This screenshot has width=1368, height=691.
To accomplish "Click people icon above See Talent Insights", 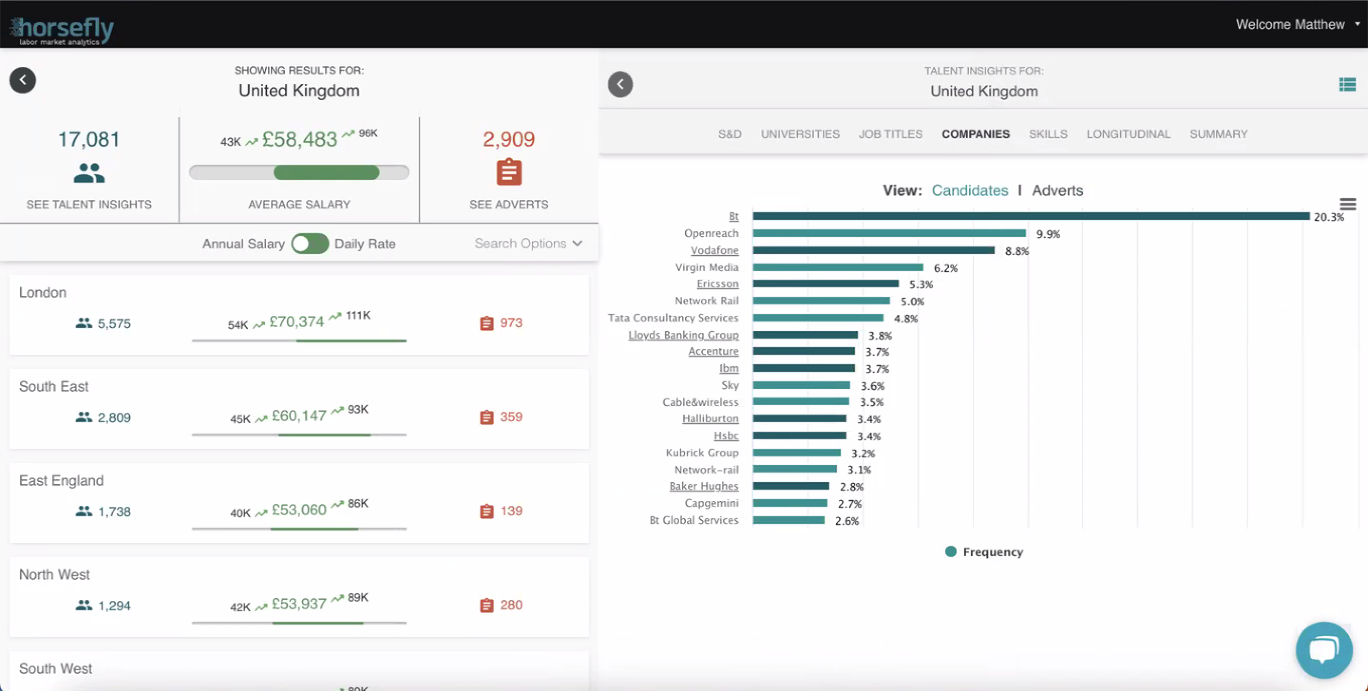I will 89,174.
